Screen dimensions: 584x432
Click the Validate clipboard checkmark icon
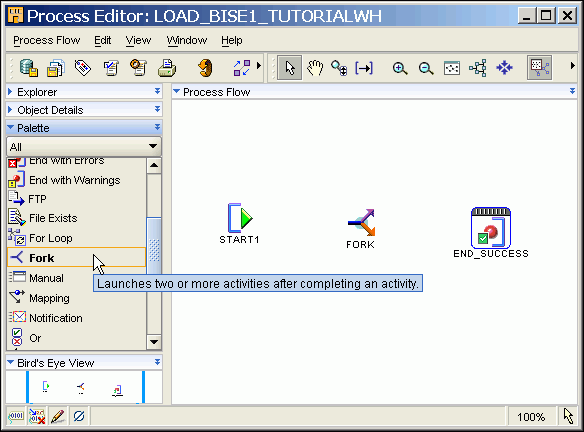(111, 68)
